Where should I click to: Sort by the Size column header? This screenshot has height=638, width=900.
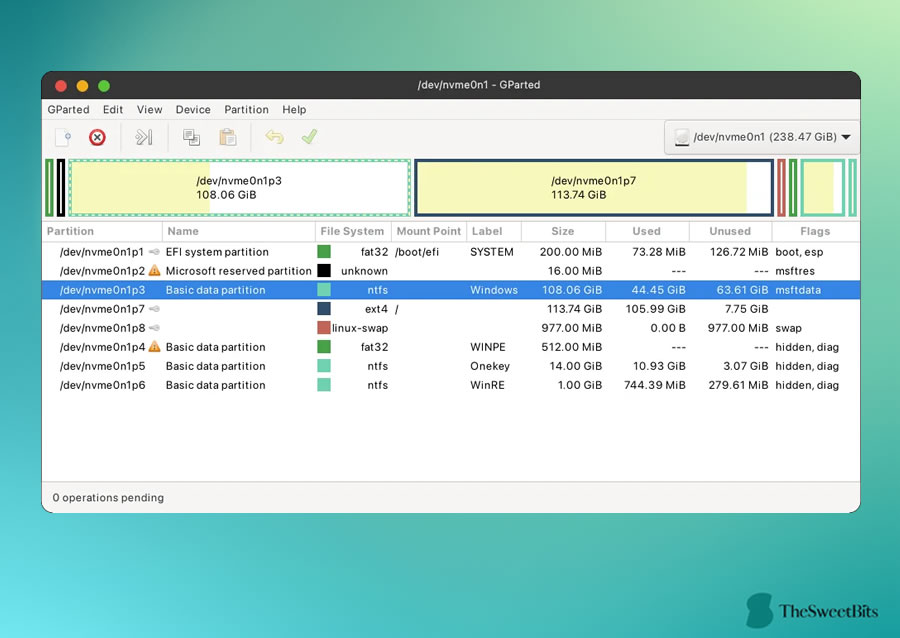pos(563,231)
